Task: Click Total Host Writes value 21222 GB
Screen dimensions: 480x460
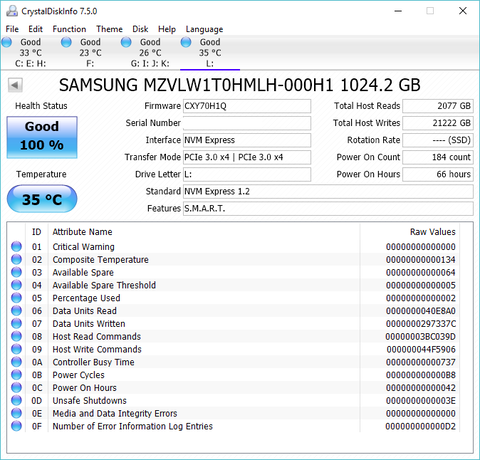Action: pyautogui.click(x=438, y=123)
